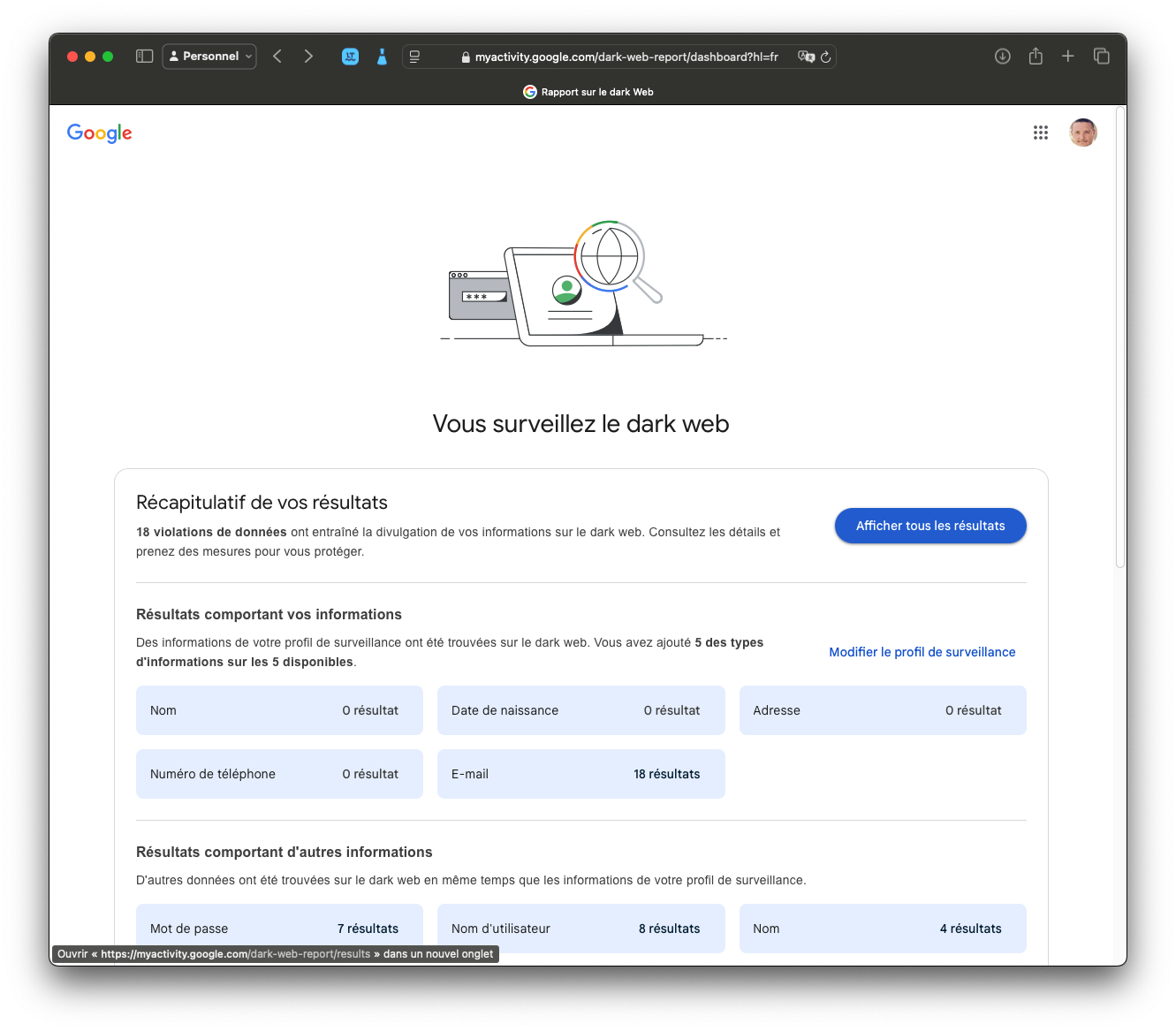Open the Personnel profile dropdown
1176x1031 pixels.
[x=209, y=57]
